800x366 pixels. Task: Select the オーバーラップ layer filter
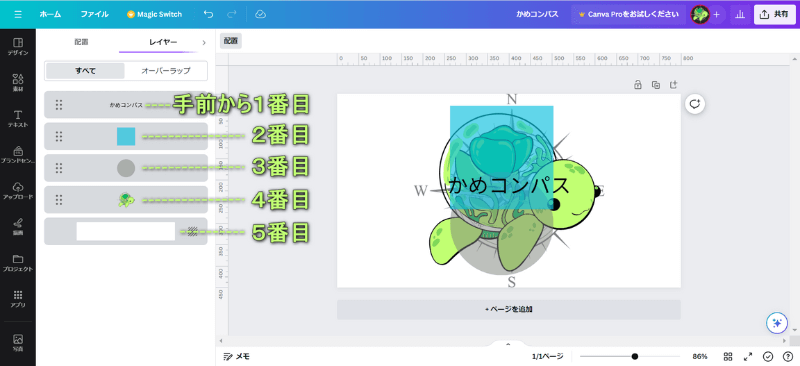[166, 71]
